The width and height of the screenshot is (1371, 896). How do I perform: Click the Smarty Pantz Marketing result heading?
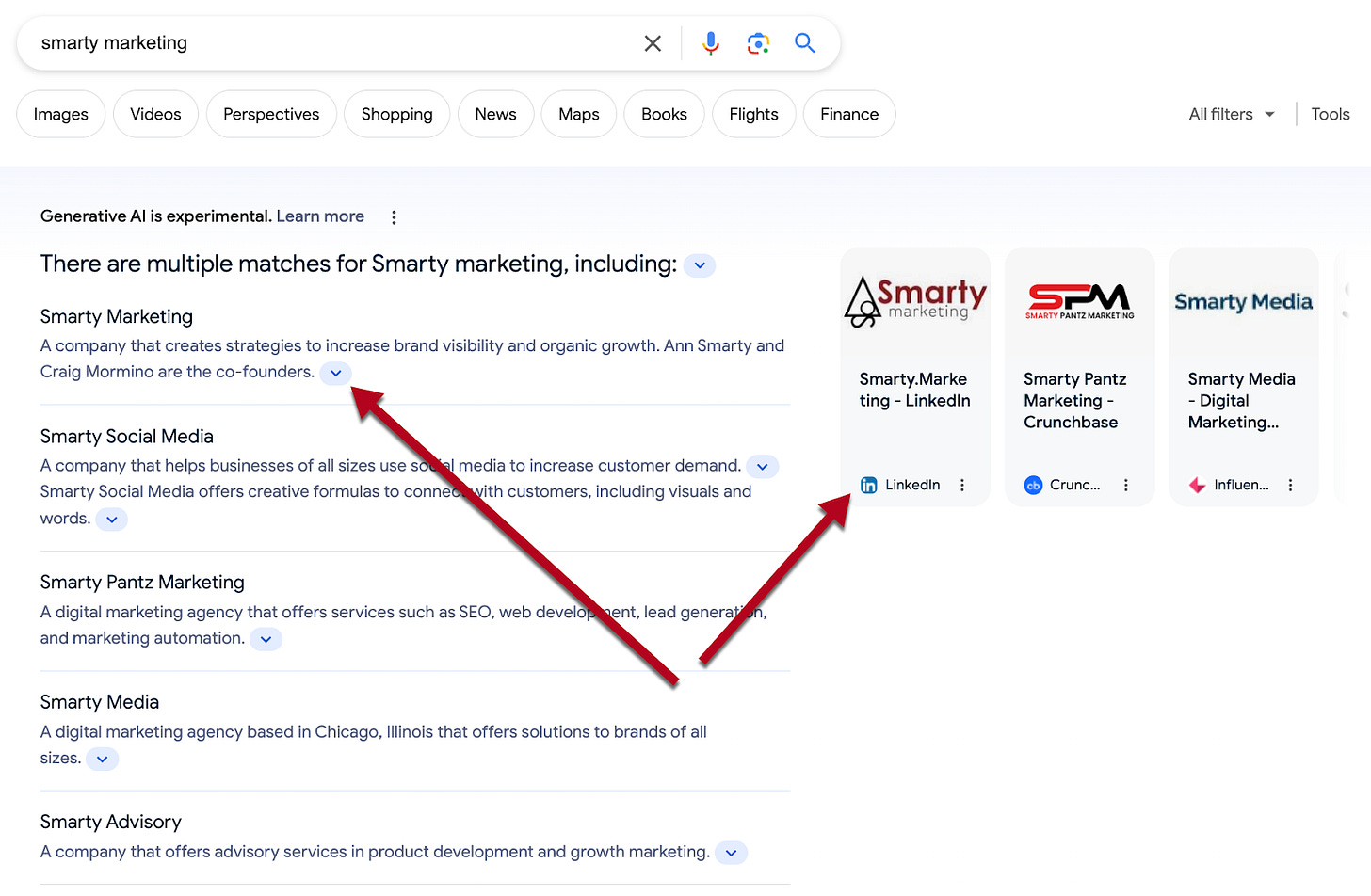(x=142, y=583)
